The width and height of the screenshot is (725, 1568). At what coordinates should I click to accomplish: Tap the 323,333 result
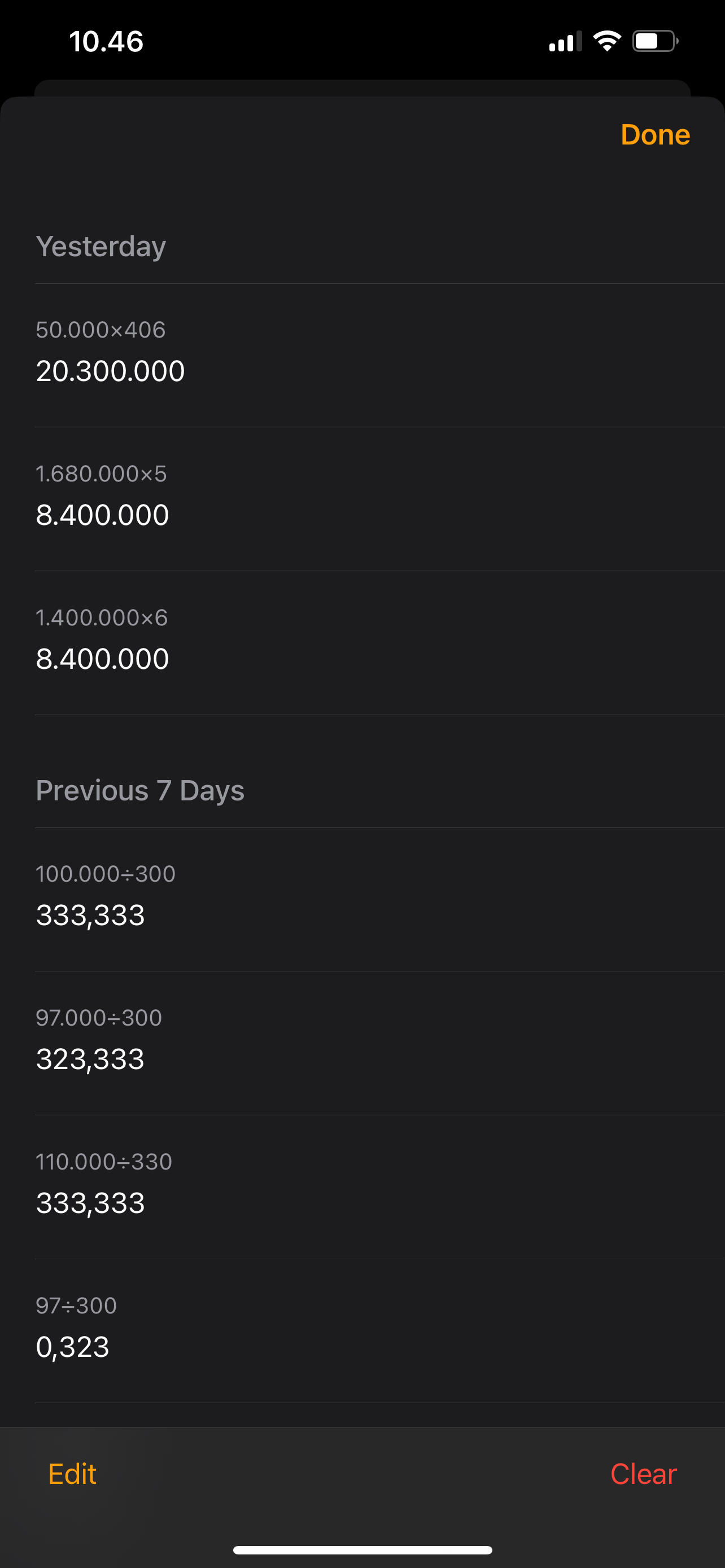90,1058
